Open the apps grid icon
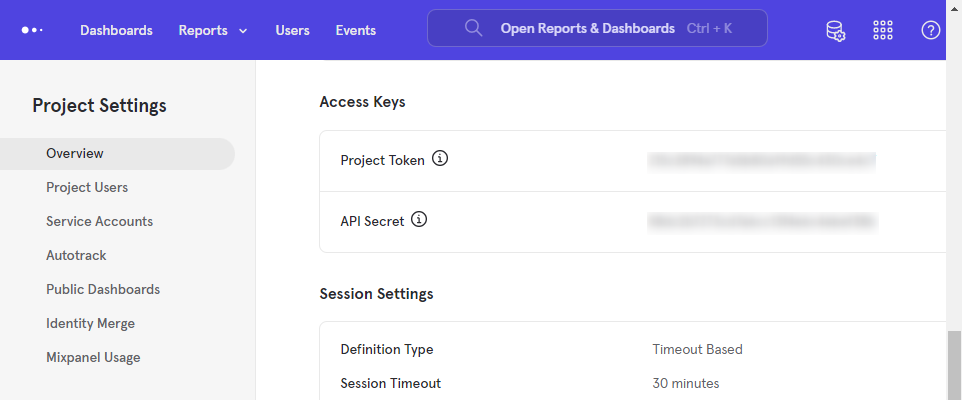The width and height of the screenshot is (962, 400). [x=883, y=30]
